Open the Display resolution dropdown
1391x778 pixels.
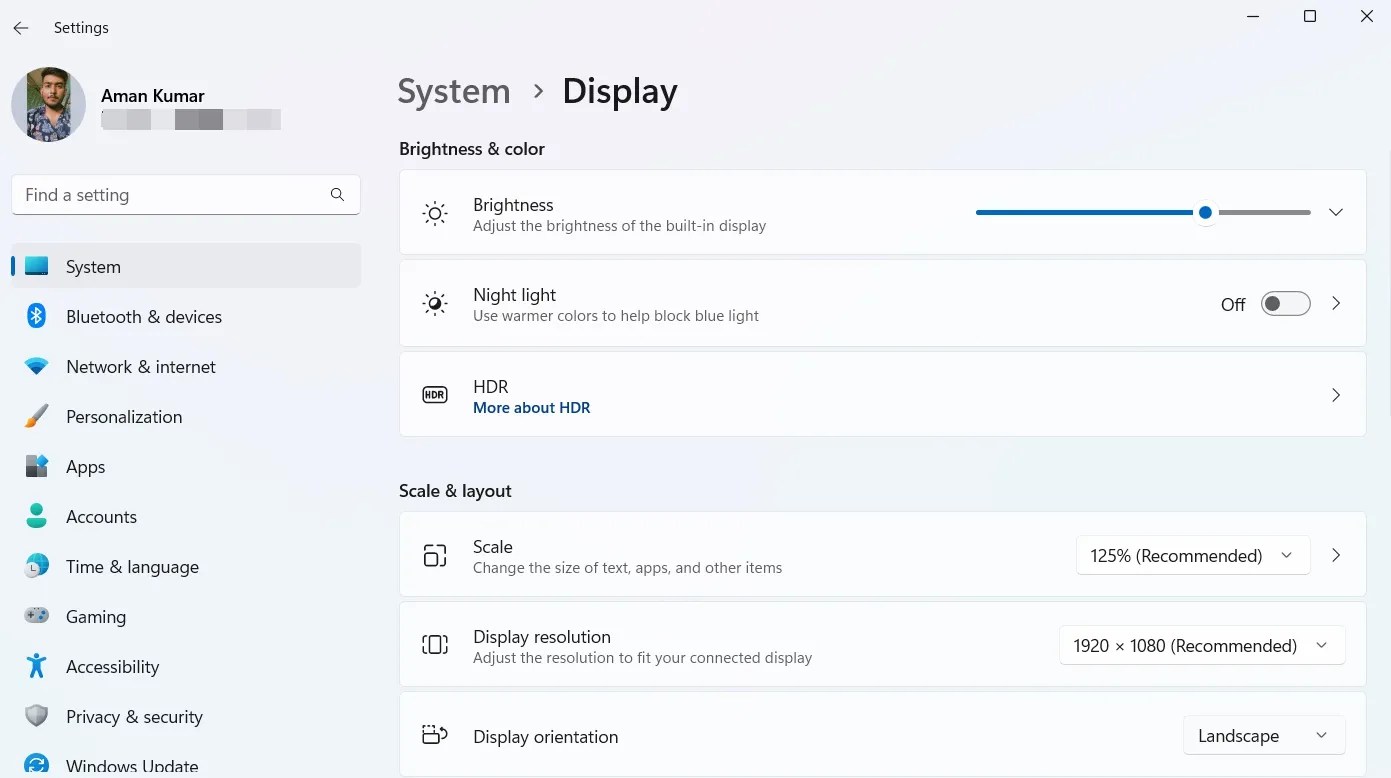click(x=1201, y=645)
